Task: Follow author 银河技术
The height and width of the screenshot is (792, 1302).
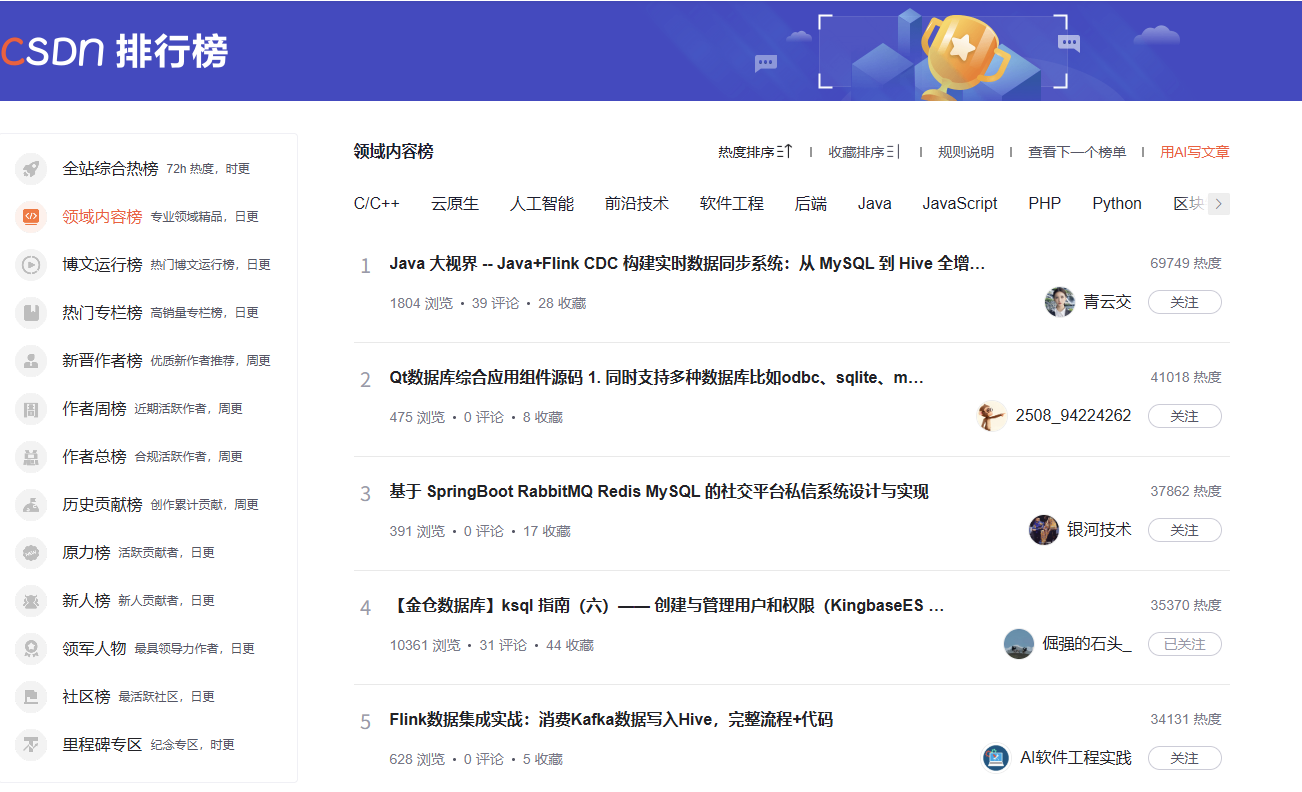Action: pyautogui.click(x=1185, y=530)
